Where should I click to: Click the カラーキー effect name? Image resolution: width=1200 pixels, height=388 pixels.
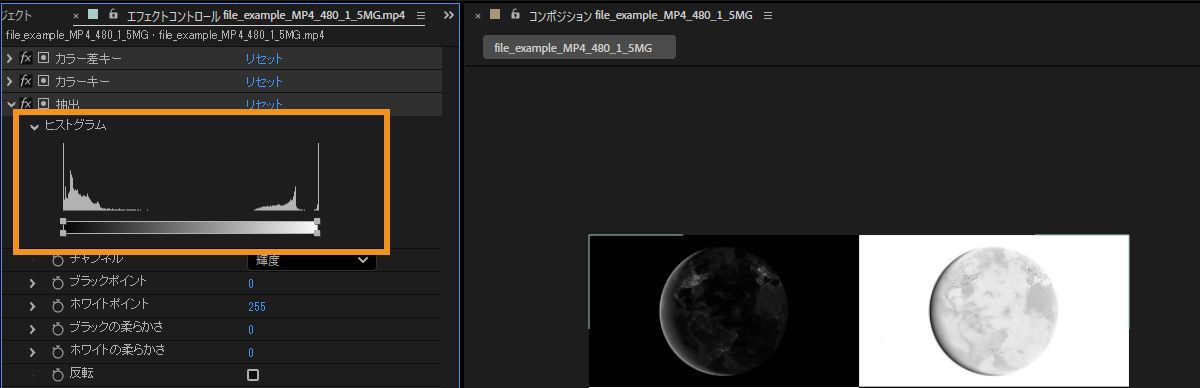pos(82,81)
